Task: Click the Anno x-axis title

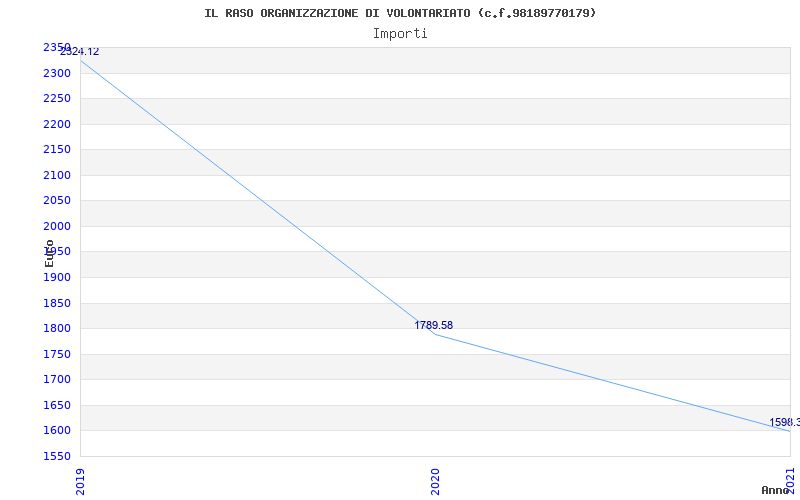Action: click(776, 490)
